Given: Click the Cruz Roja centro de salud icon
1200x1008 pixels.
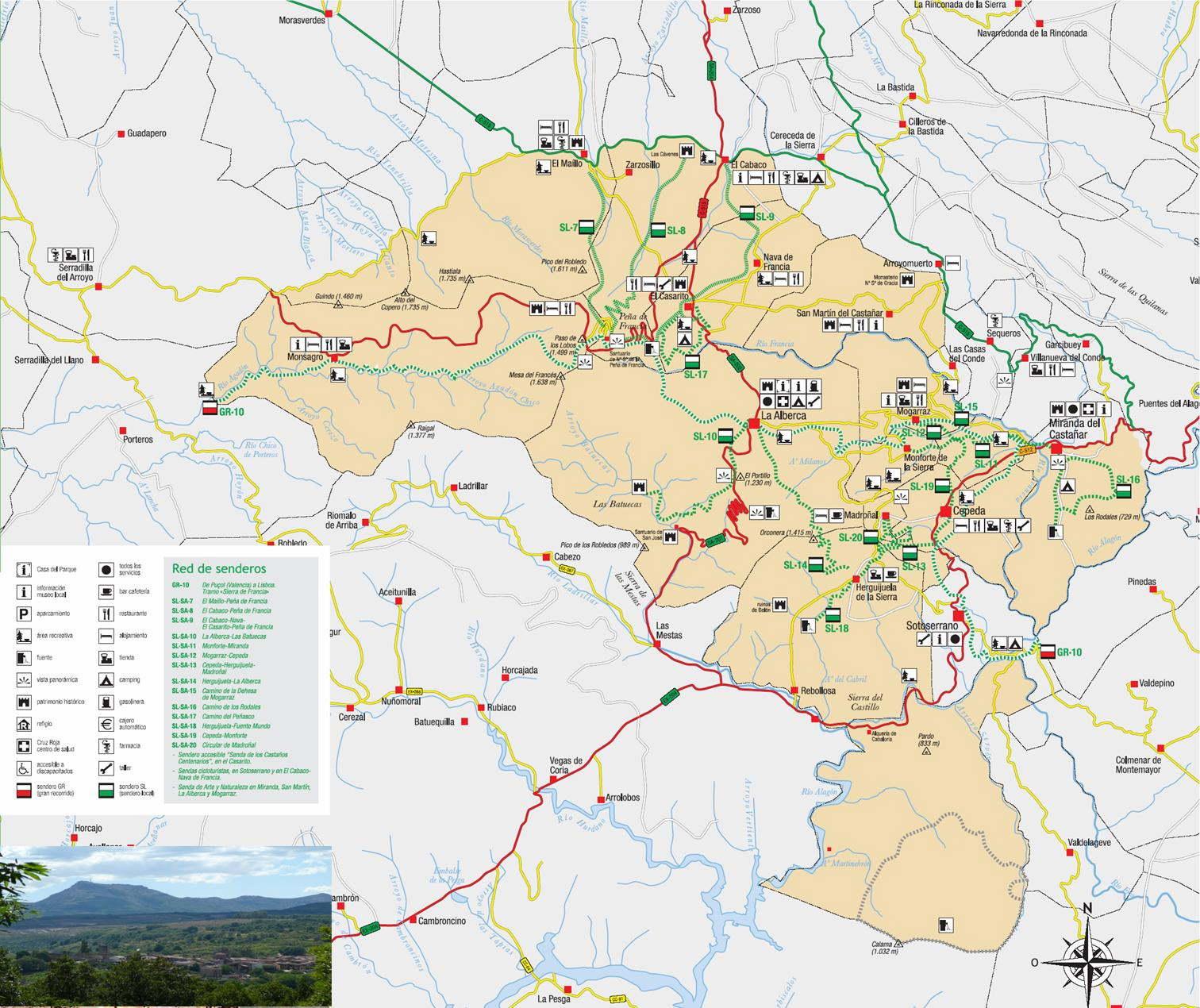Looking at the screenshot, I should 22,745.
